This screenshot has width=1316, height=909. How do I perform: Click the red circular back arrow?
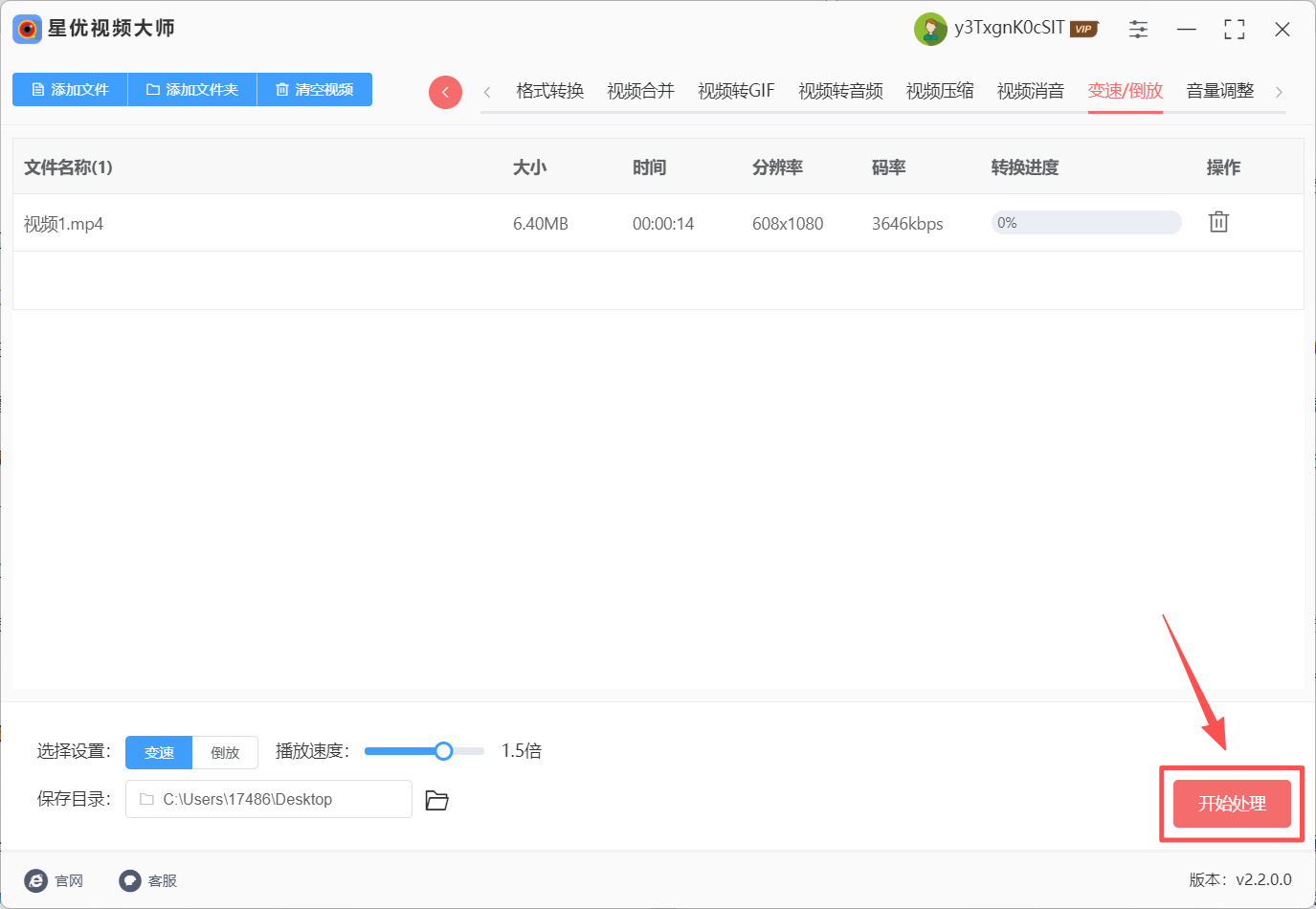(x=445, y=91)
